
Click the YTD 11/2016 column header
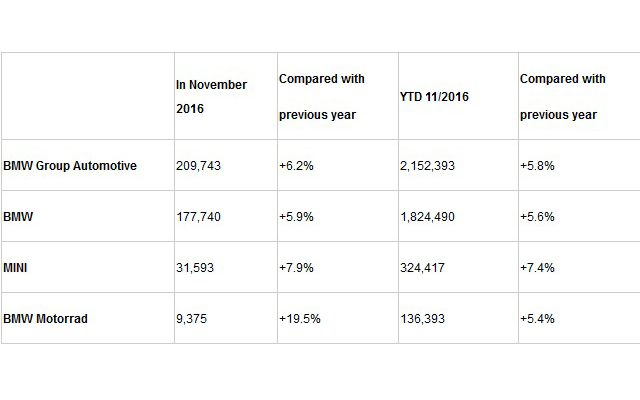pos(436,97)
